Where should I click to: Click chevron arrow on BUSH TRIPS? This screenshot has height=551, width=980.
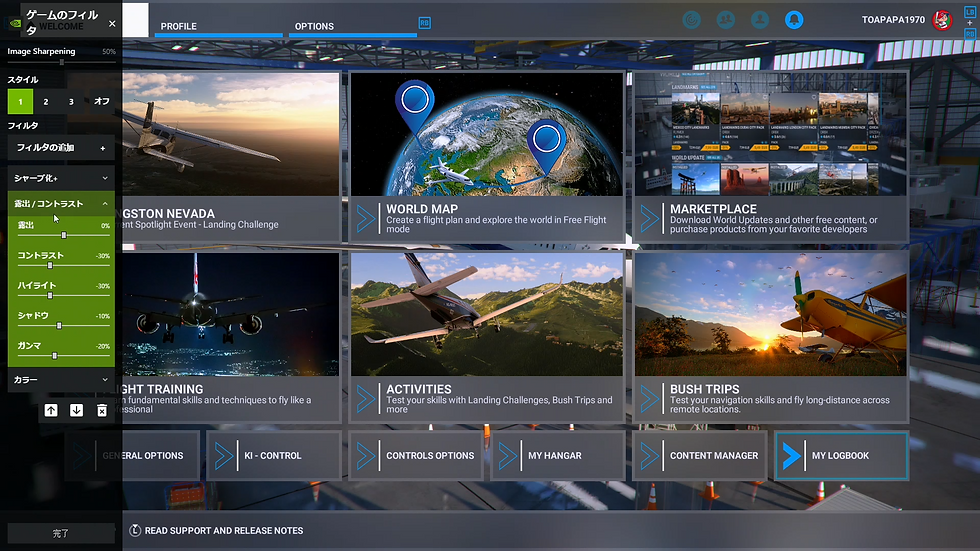click(650, 399)
